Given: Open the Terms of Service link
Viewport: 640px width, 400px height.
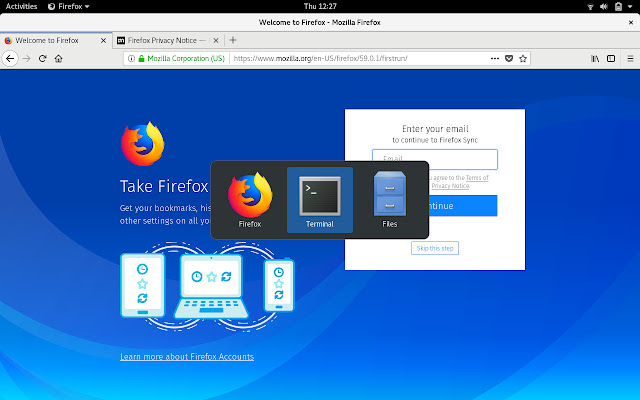Looking at the screenshot, I should (477, 178).
